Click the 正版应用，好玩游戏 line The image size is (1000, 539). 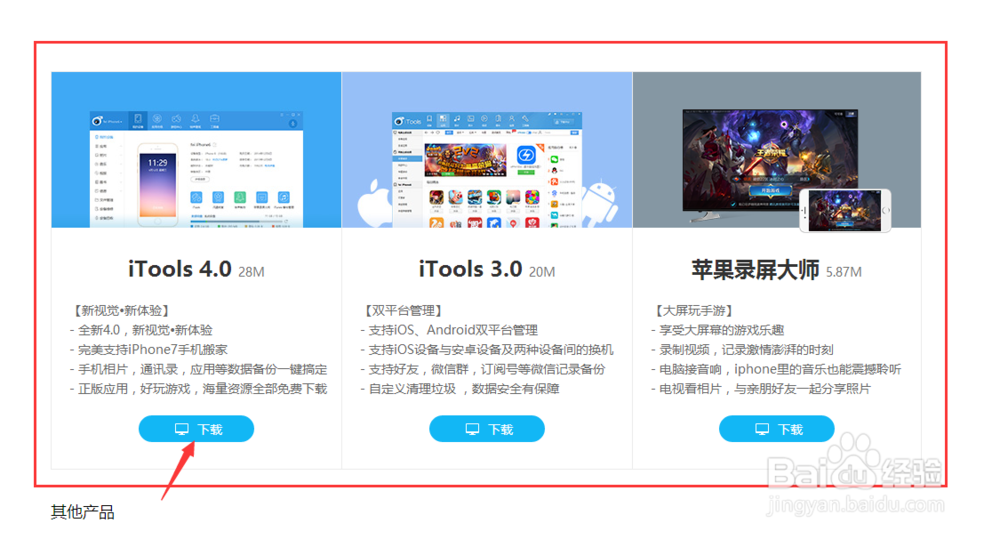tap(198, 389)
